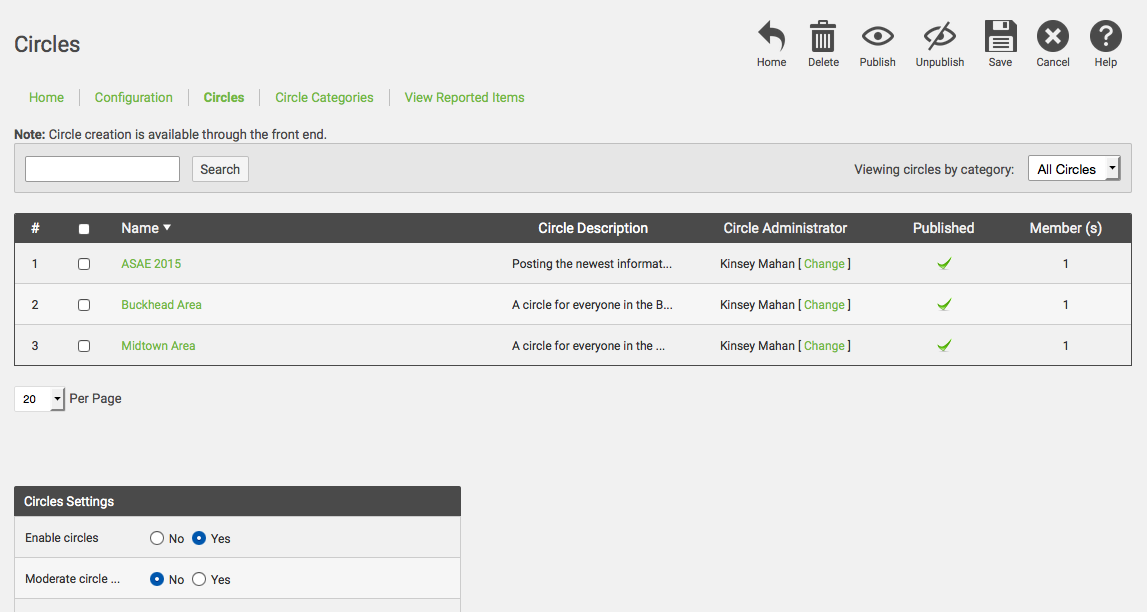Switch to the Circle Categories tab

pyautogui.click(x=324, y=97)
